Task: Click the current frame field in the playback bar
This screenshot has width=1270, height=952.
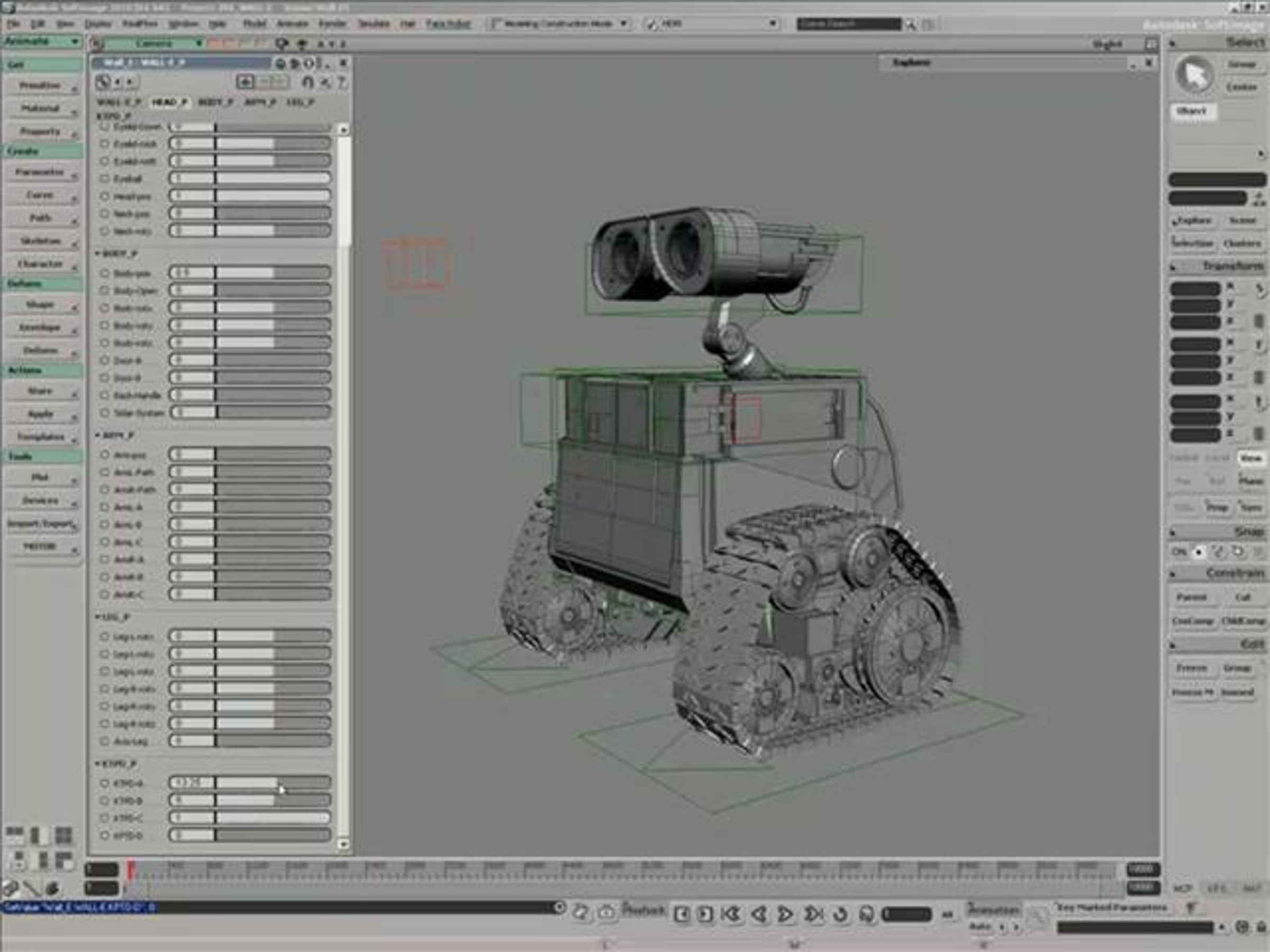Action: pyautogui.click(x=906, y=913)
